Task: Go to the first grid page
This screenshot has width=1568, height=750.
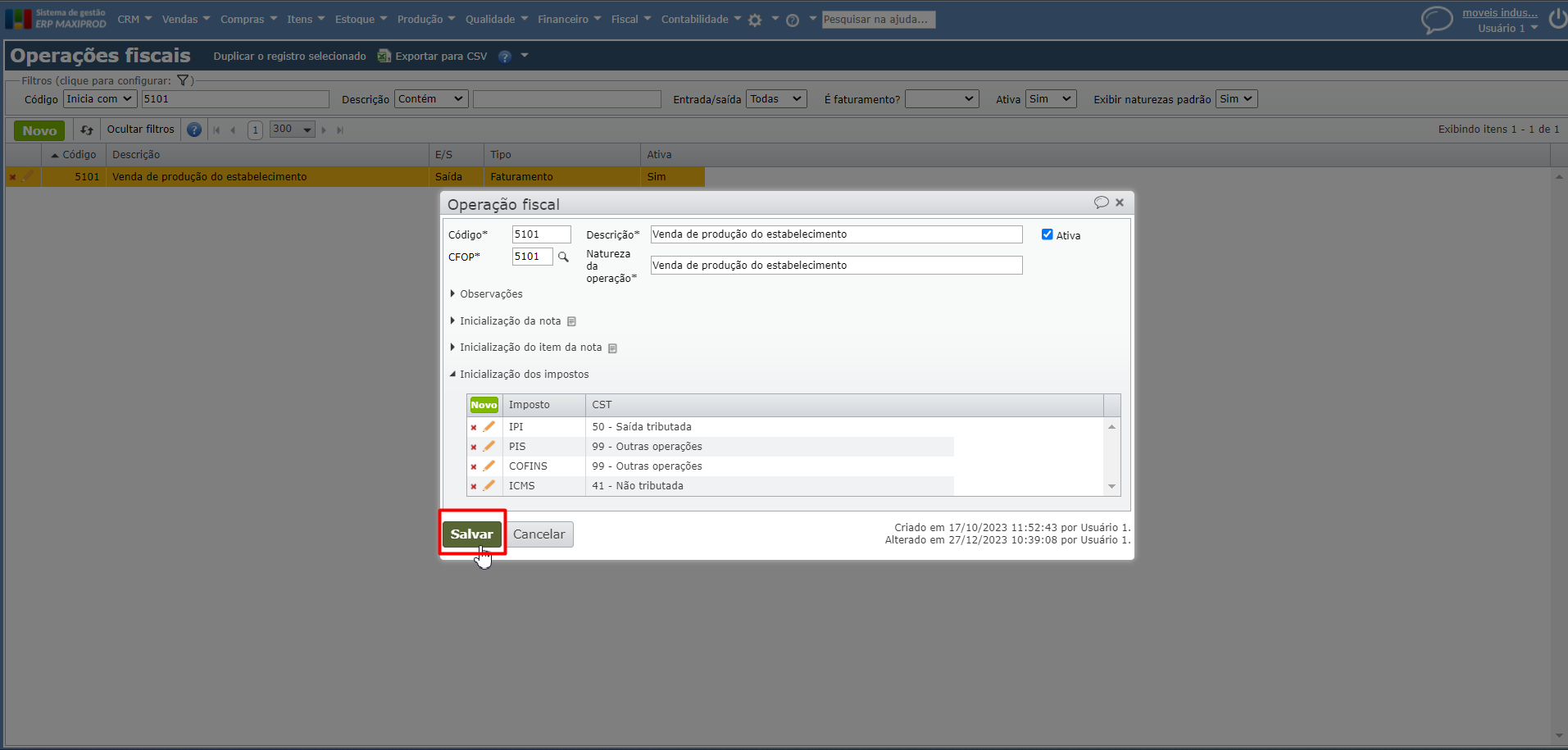Action: (216, 130)
